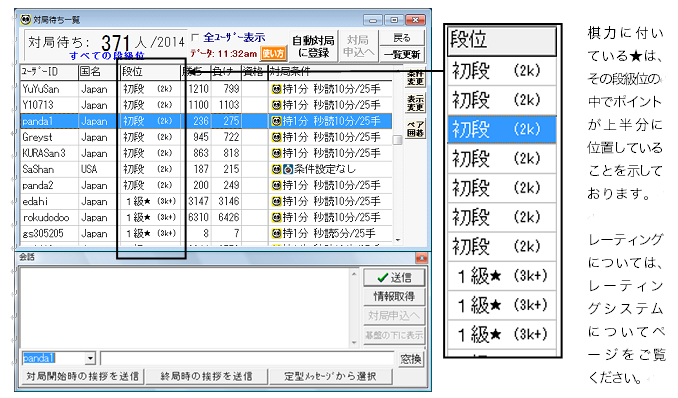Sort by the 対局条件 column header

330,72
